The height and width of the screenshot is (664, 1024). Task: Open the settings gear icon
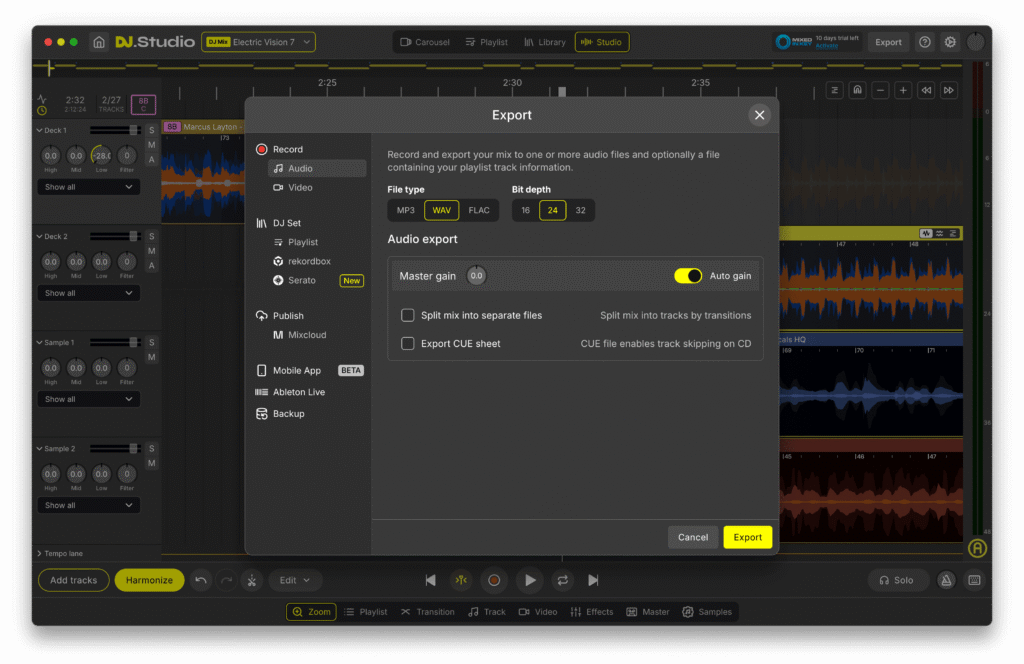click(950, 42)
